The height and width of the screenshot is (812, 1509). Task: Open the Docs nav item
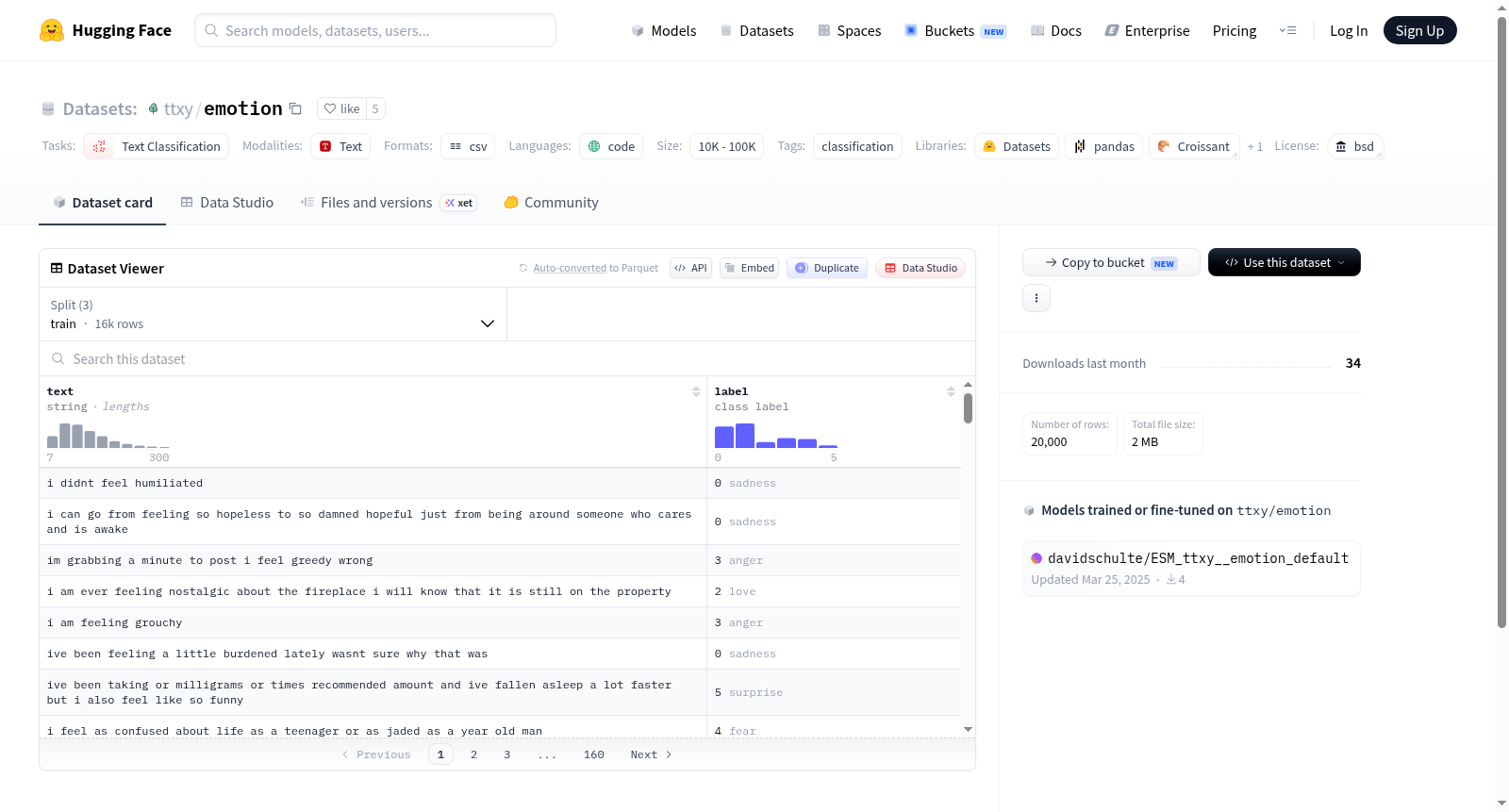tap(1056, 30)
